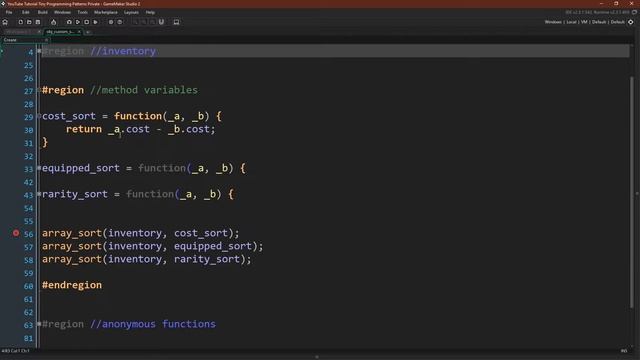Open the Tools menu
The width and height of the screenshot is (640, 360).
(x=82, y=12)
